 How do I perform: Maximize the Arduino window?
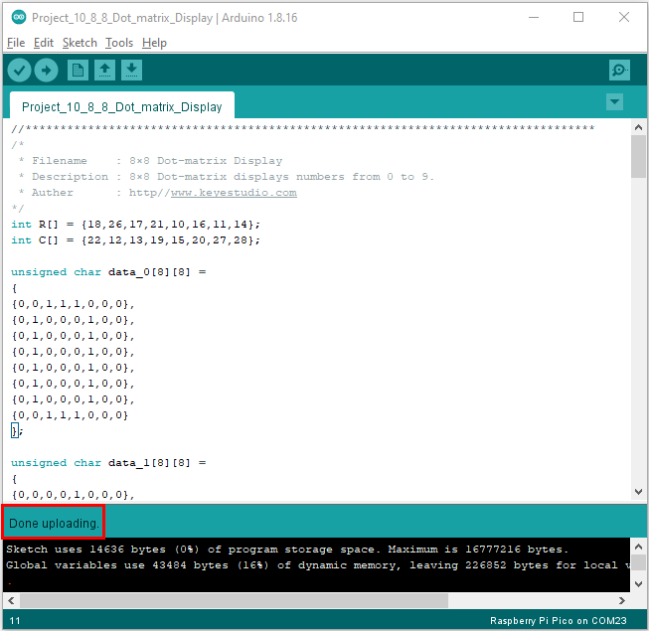(578, 17)
